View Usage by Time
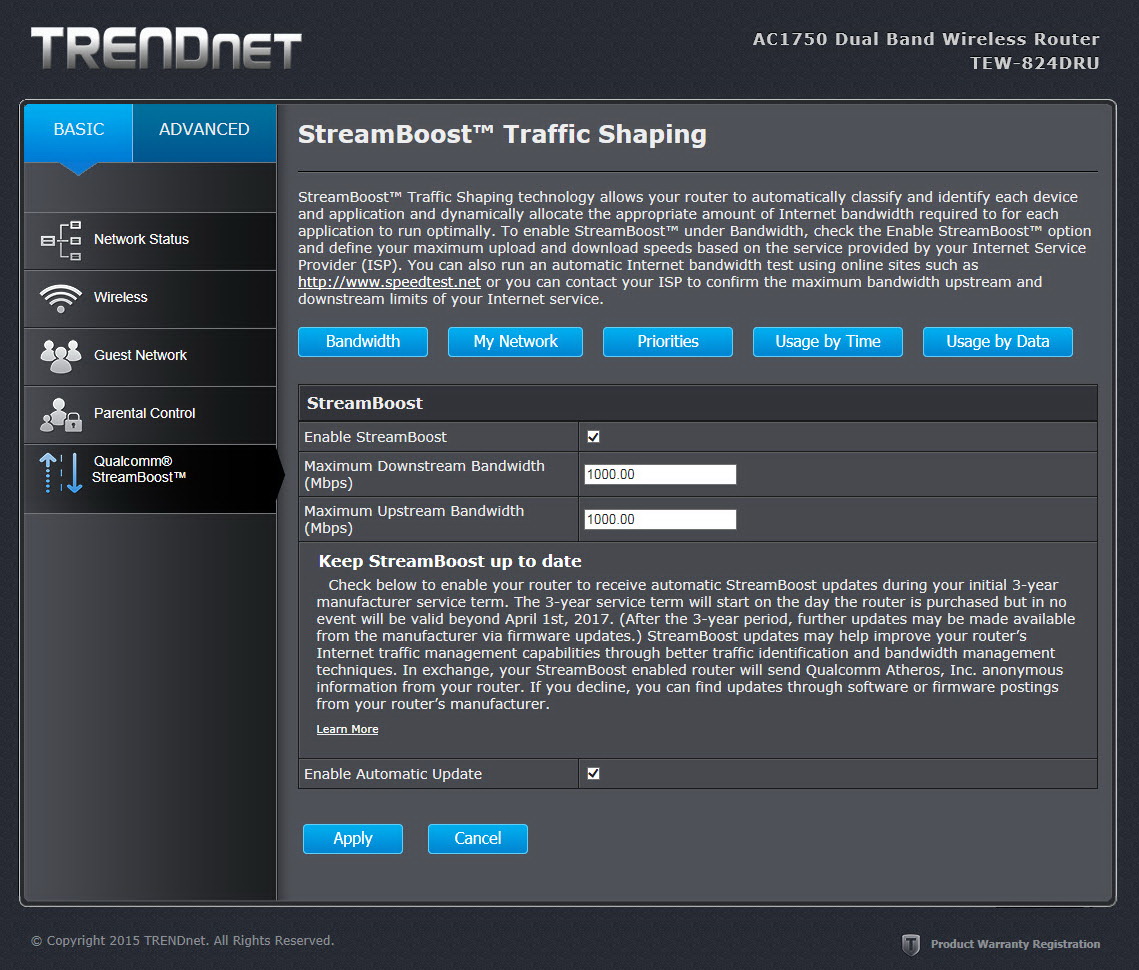The image size is (1139, 970). [x=827, y=341]
